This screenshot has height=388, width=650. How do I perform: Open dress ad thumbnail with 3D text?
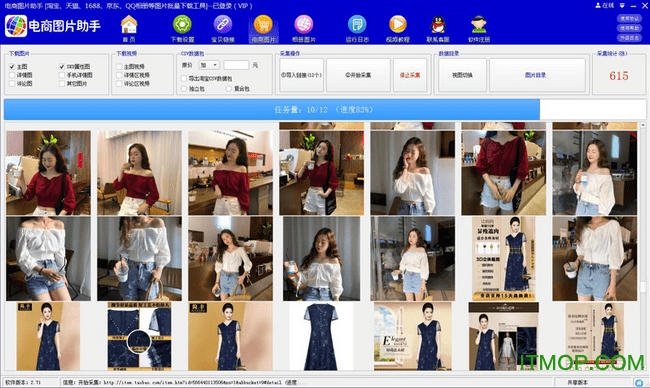click(504, 258)
